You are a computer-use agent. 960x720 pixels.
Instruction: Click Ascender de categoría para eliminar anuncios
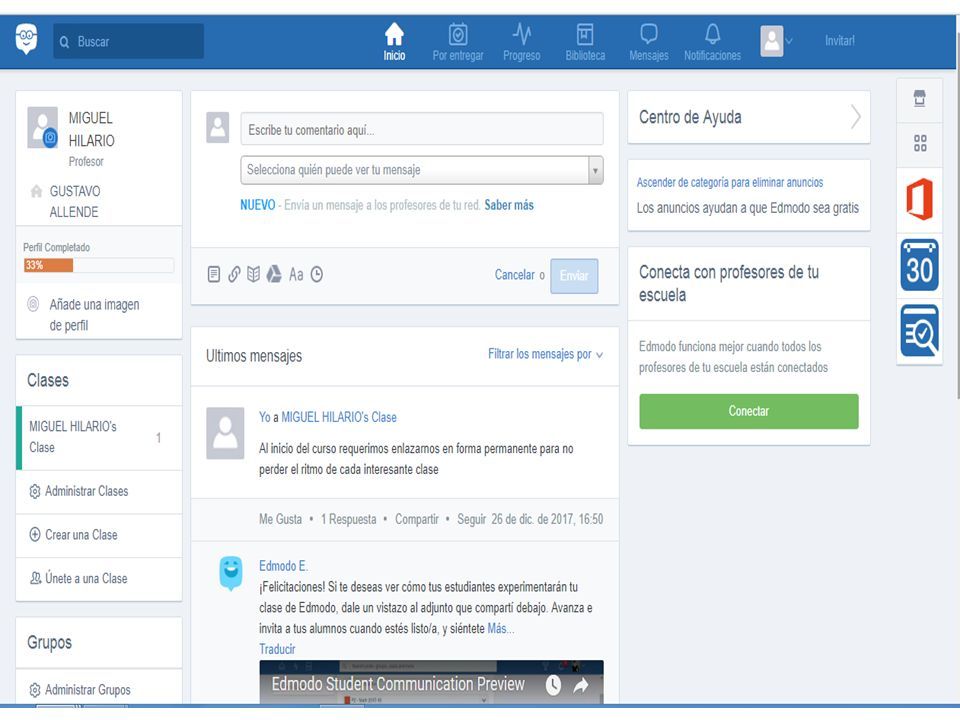pyautogui.click(x=730, y=182)
